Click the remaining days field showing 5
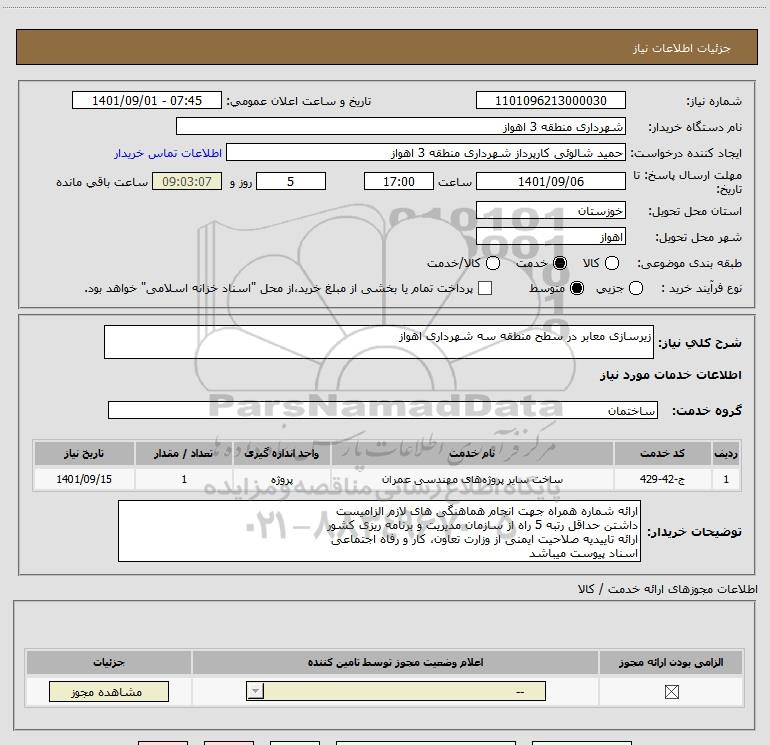This screenshot has width=770, height=745. [291, 181]
